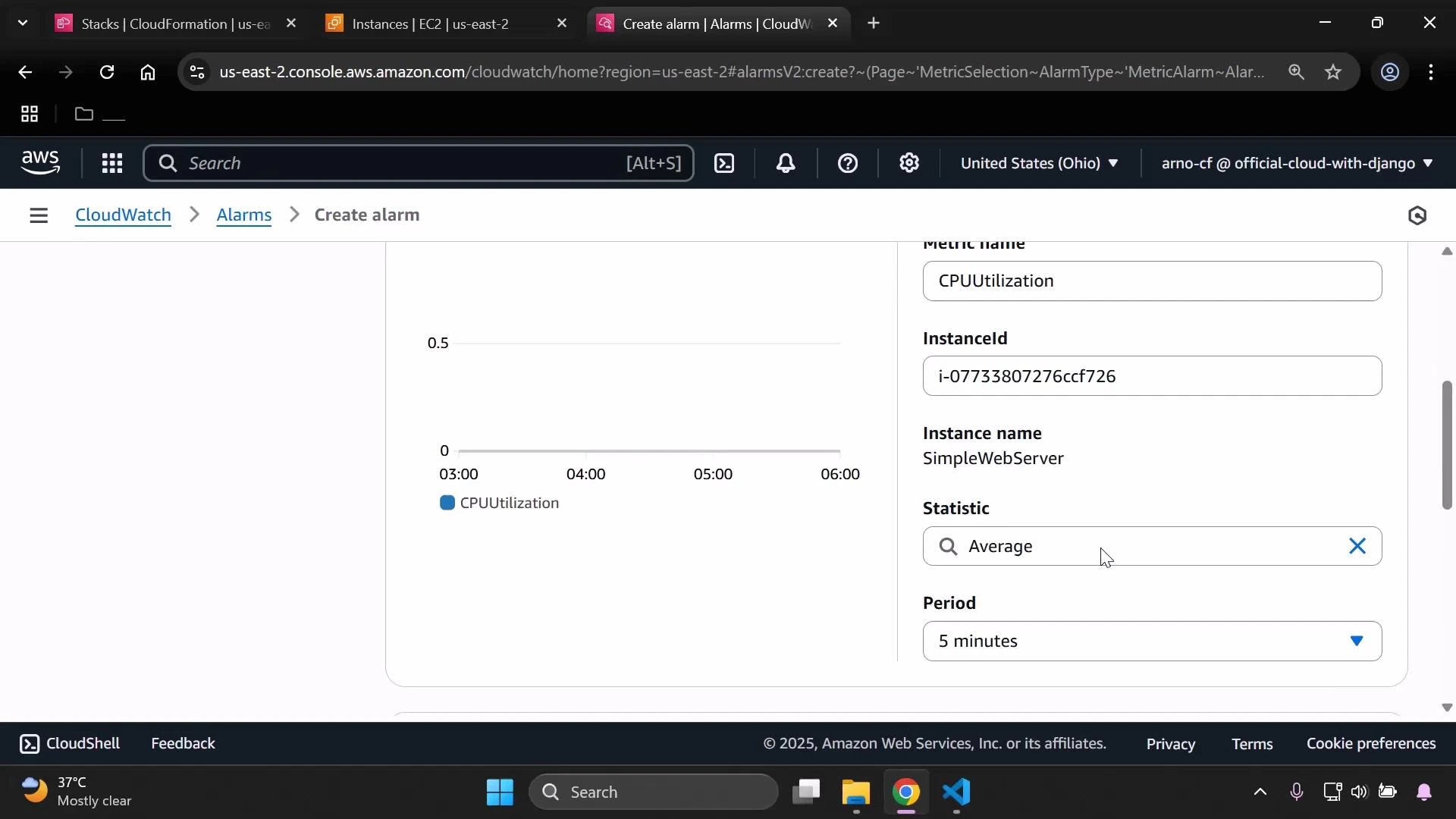Click the Feedback link in the footer

pyautogui.click(x=182, y=743)
